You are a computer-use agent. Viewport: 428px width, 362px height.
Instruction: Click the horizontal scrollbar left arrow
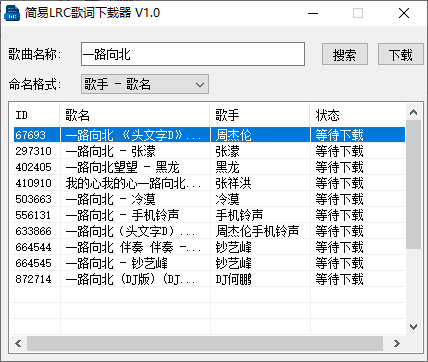18,343
